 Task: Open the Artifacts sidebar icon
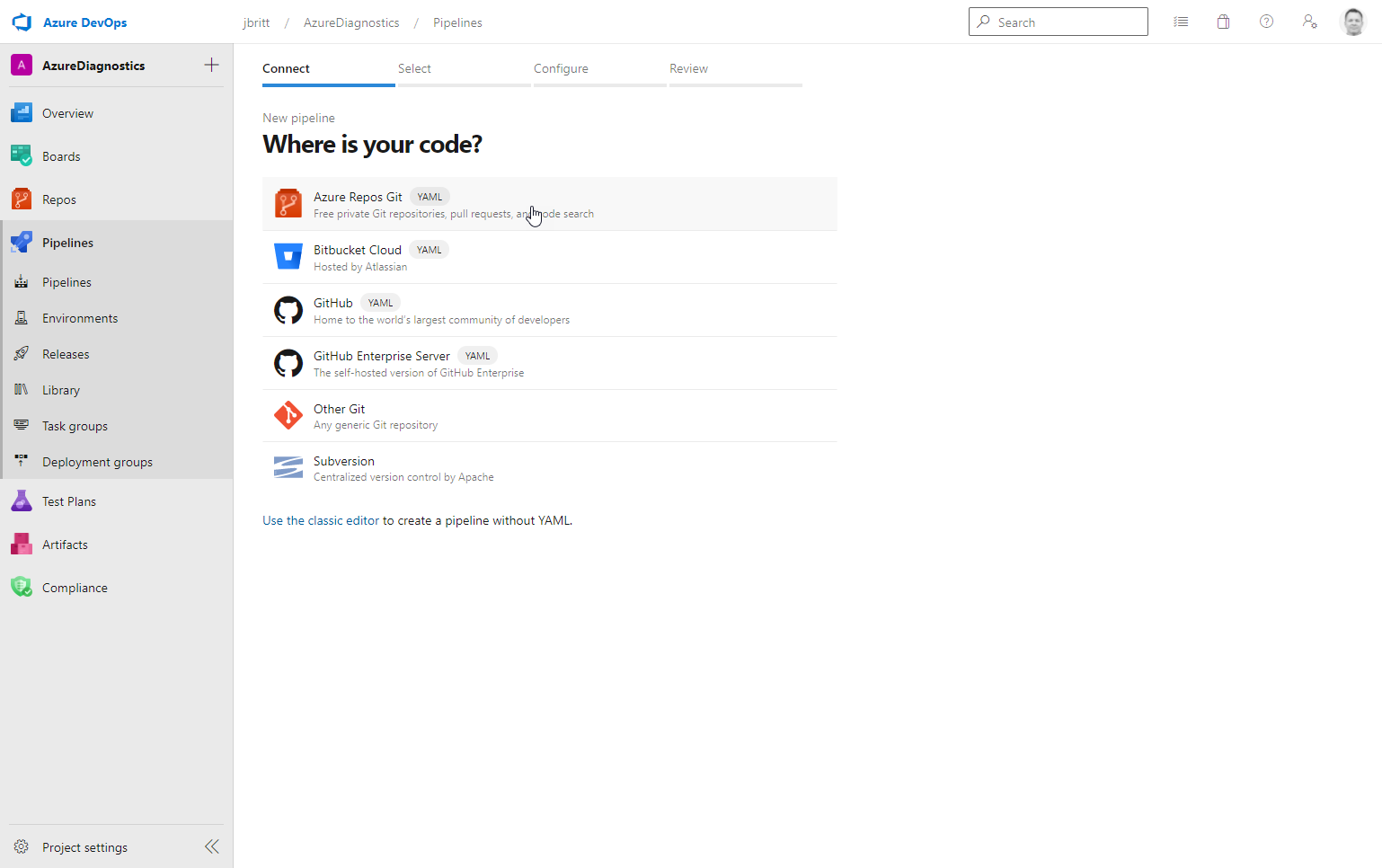click(x=22, y=545)
